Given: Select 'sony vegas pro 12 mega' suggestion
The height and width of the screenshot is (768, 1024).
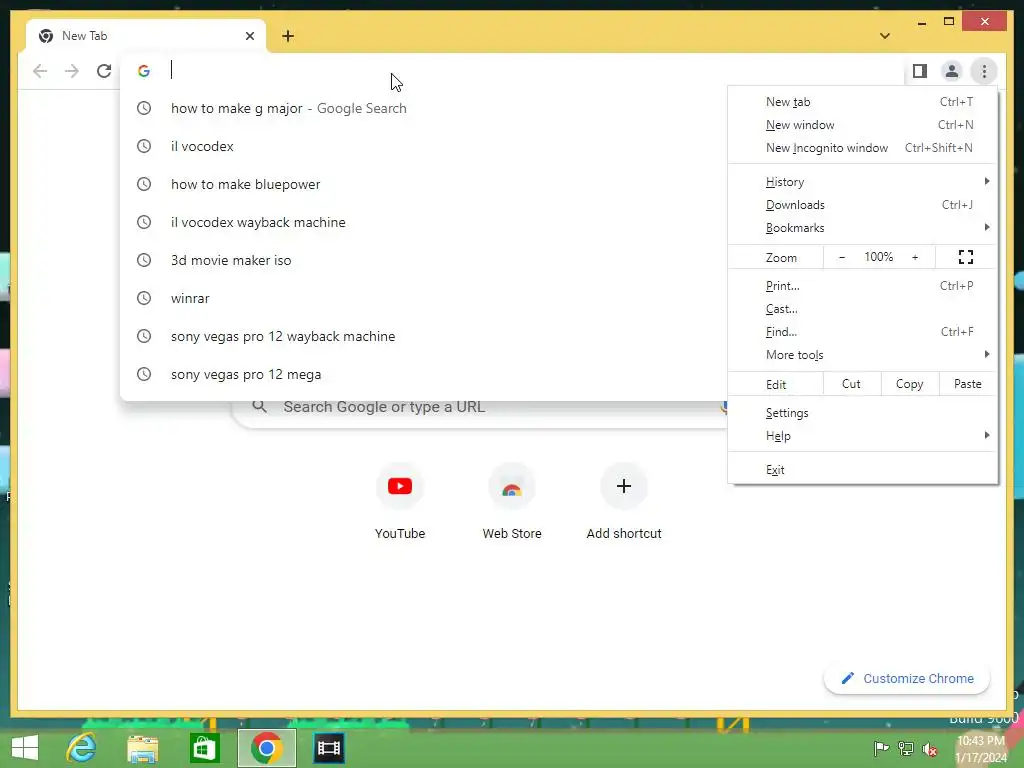Looking at the screenshot, I should pos(423,374).
